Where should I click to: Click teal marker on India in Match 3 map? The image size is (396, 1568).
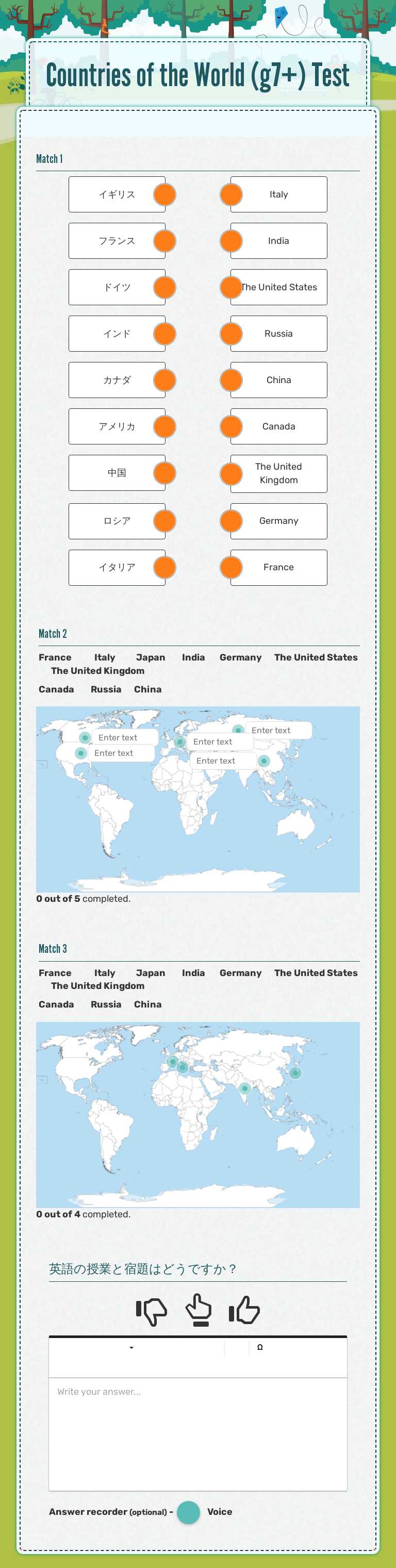(x=245, y=1088)
